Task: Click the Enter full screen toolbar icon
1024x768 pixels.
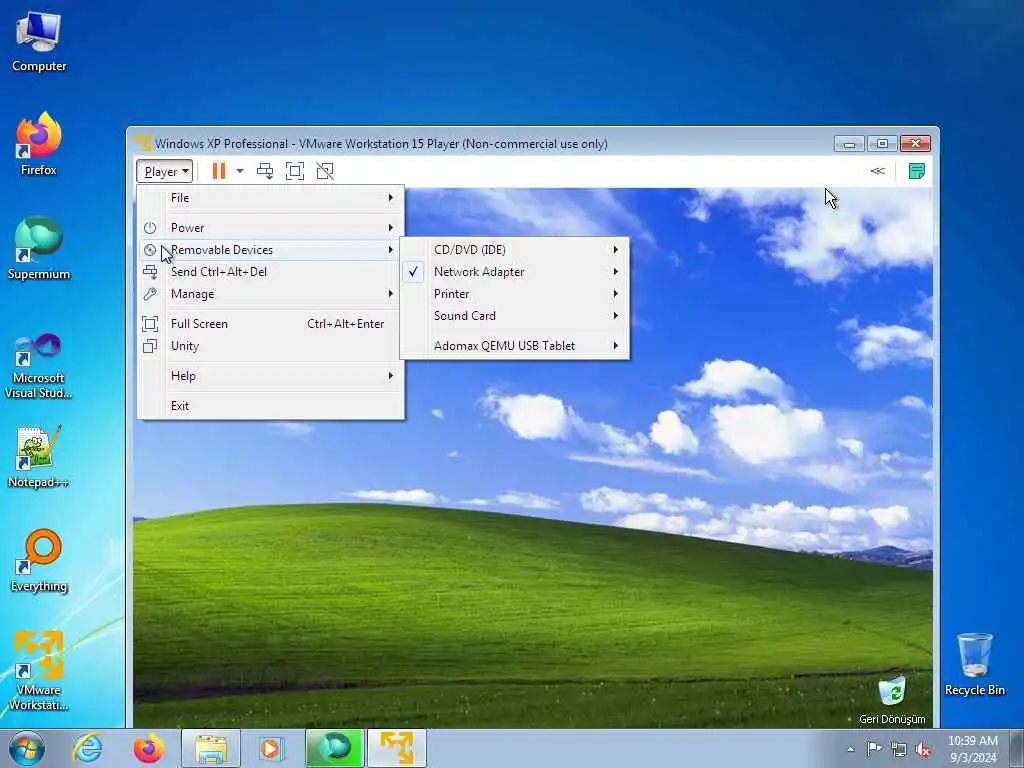Action: pos(295,171)
